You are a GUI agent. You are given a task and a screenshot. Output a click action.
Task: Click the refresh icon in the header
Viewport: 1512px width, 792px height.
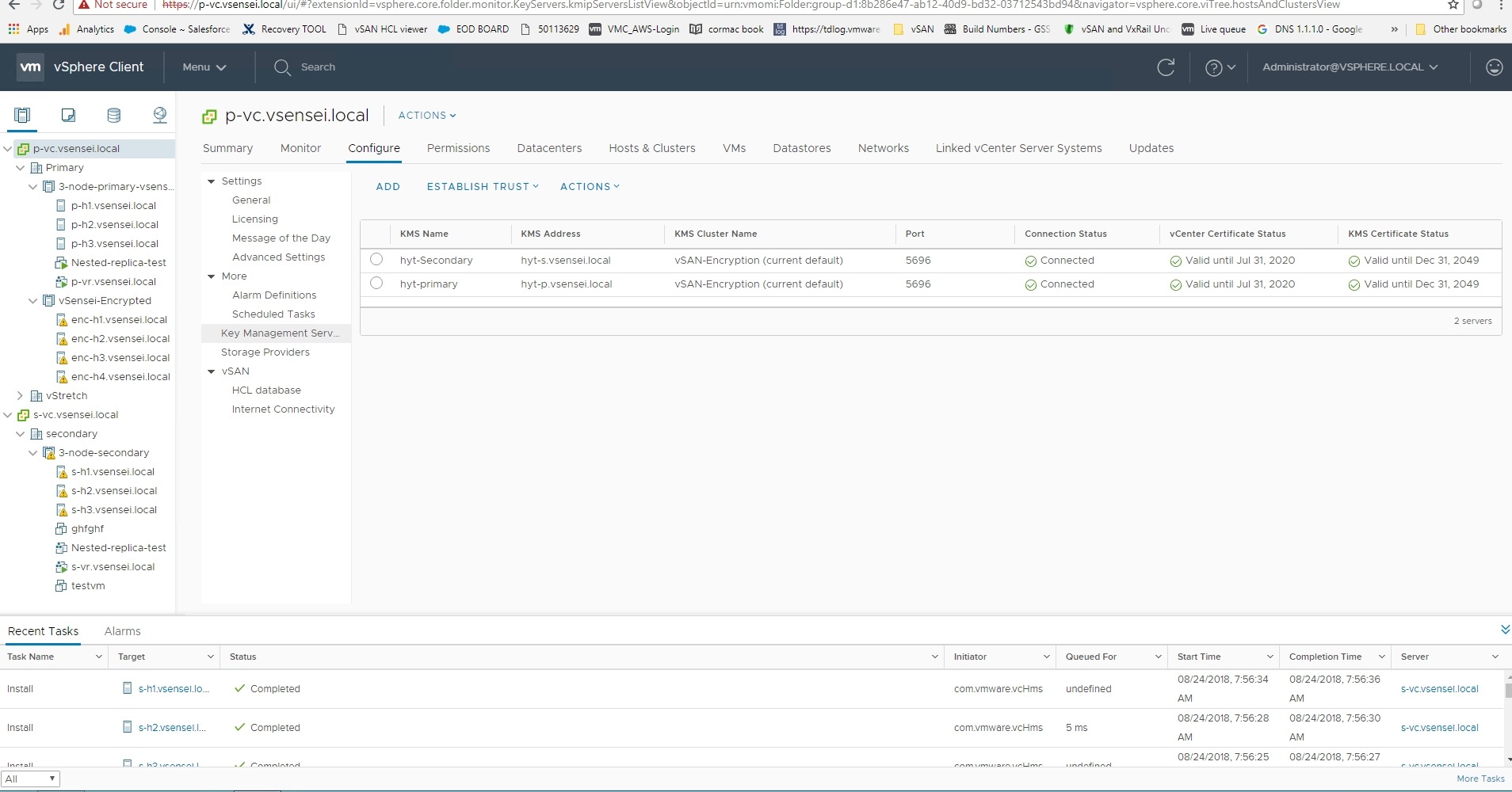(1166, 67)
